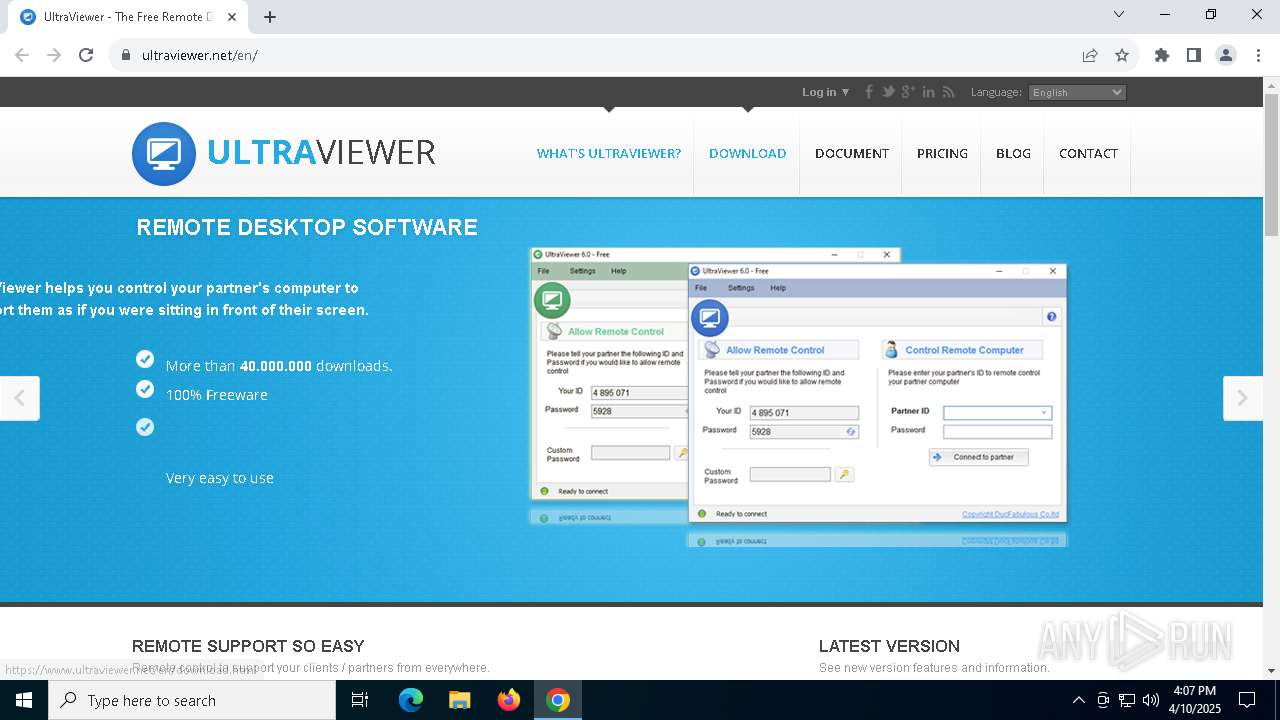Open the Chrome extensions puzzle icon

[1162, 55]
